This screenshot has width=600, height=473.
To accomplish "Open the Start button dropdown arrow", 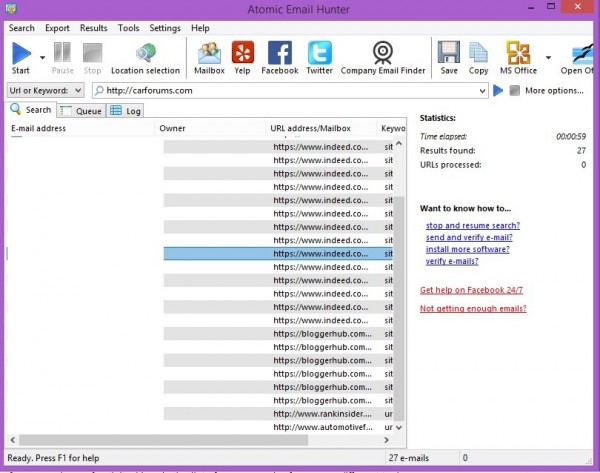I will (x=42, y=57).
